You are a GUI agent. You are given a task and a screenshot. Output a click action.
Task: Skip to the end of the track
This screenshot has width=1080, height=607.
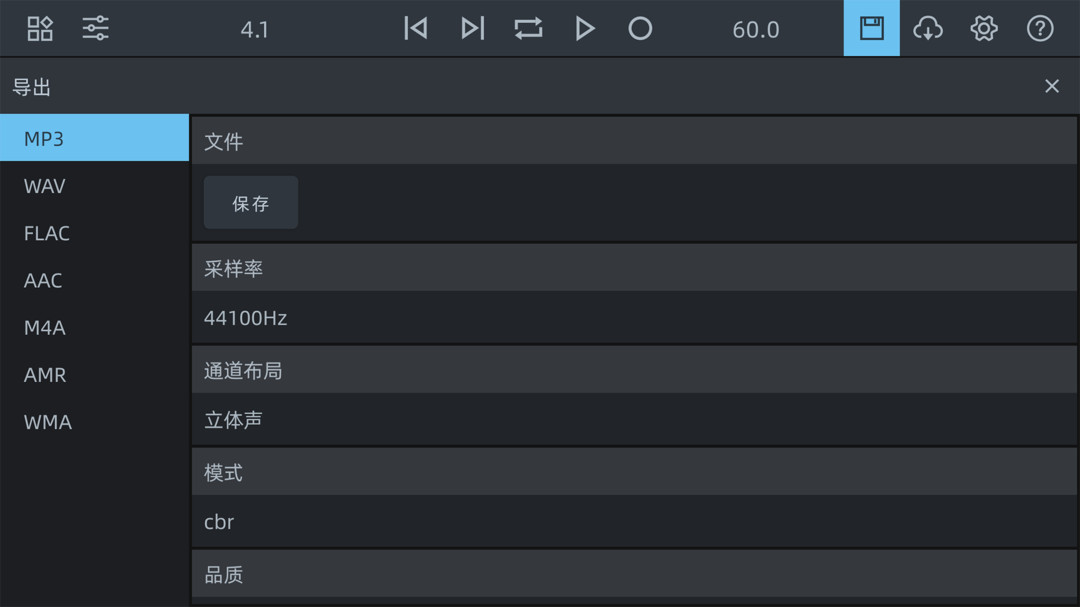pos(472,29)
